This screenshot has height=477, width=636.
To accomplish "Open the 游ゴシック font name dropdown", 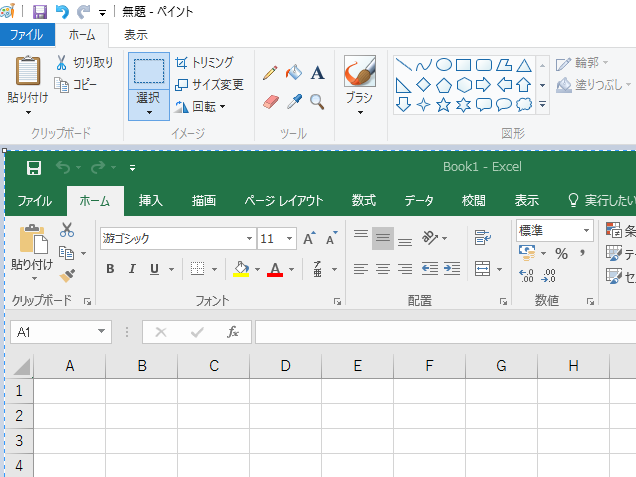I will point(249,239).
